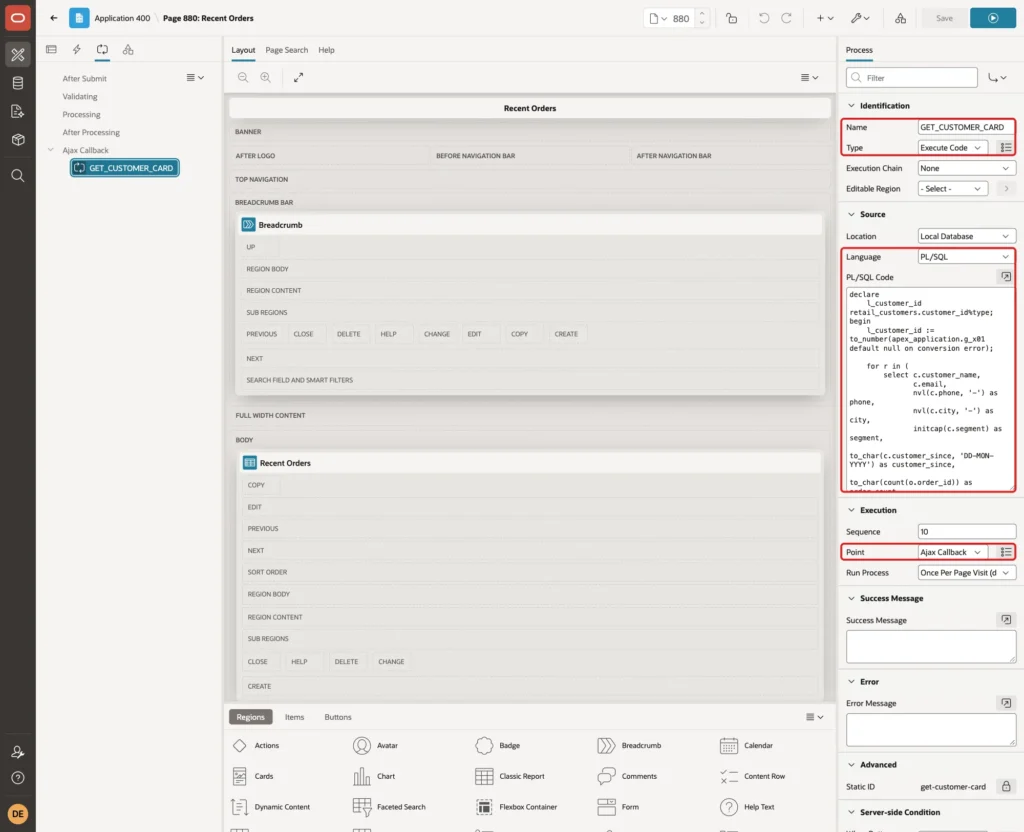Image resolution: width=1024 pixels, height=832 pixels.
Task: Collapse the Server-side Condition section
Action: [851, 812]
